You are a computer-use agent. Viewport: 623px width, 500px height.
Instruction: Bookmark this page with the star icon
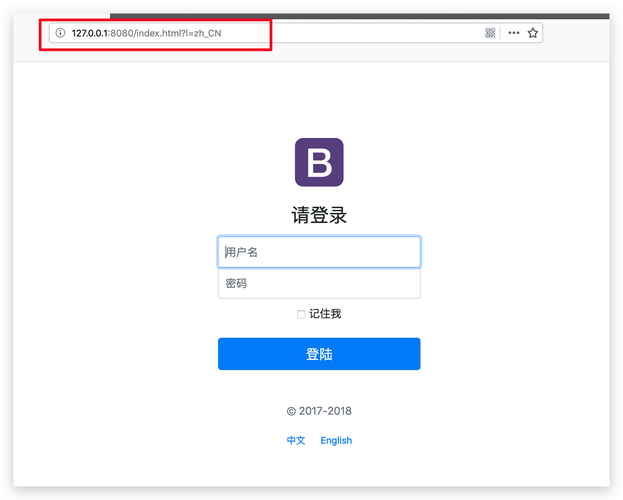[x=533, y=33]
